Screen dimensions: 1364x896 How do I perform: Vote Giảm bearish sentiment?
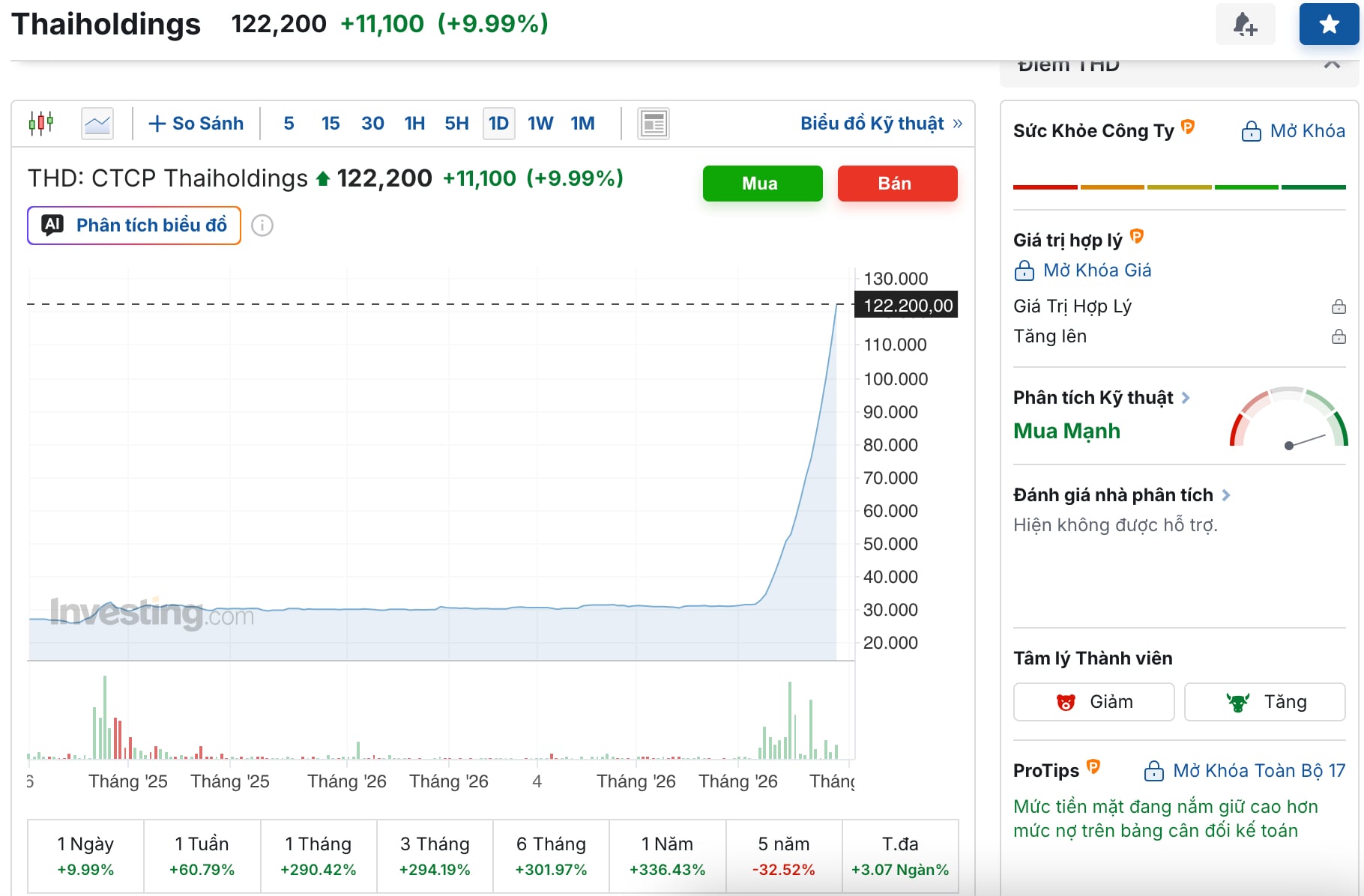(x=1093, y=702)
